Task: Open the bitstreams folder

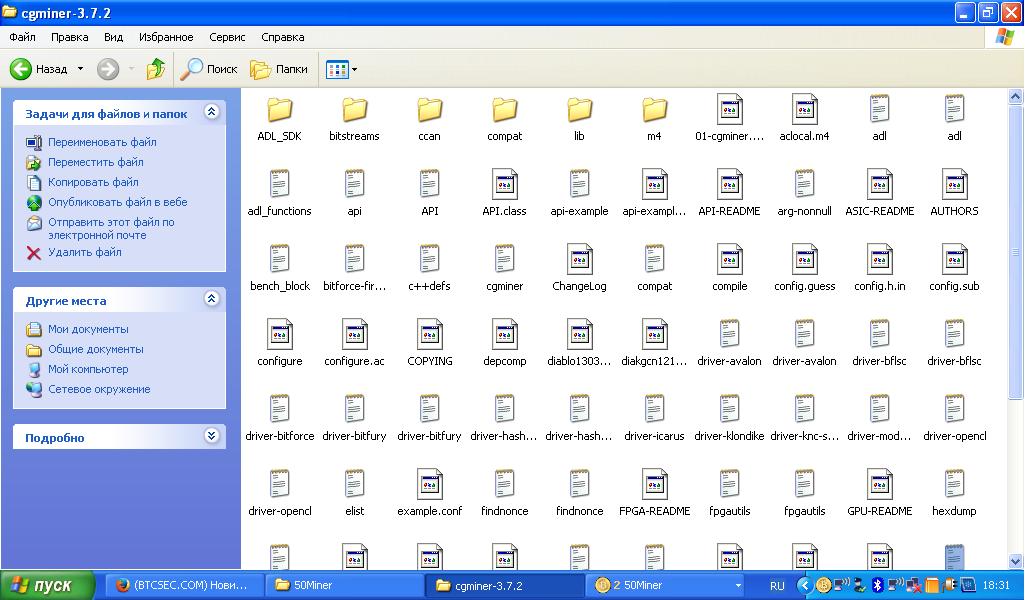Action: click(354, 119)
